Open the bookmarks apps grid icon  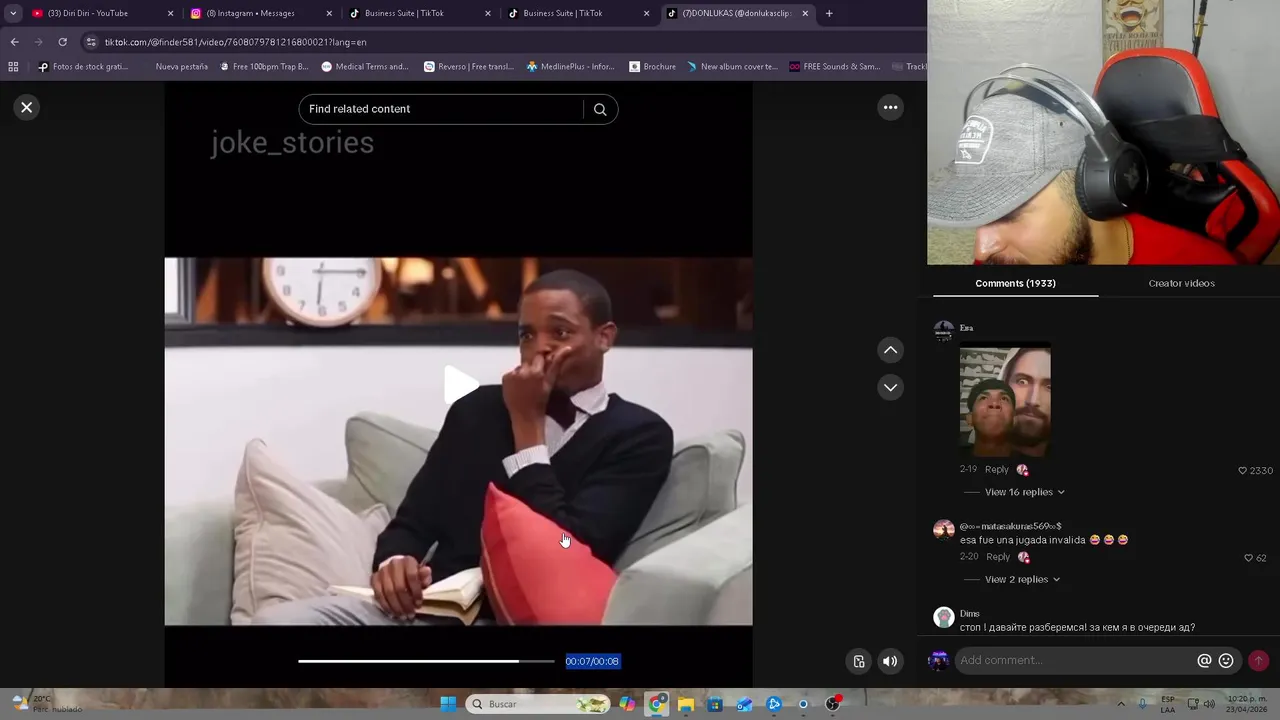[x=13, y=67]
